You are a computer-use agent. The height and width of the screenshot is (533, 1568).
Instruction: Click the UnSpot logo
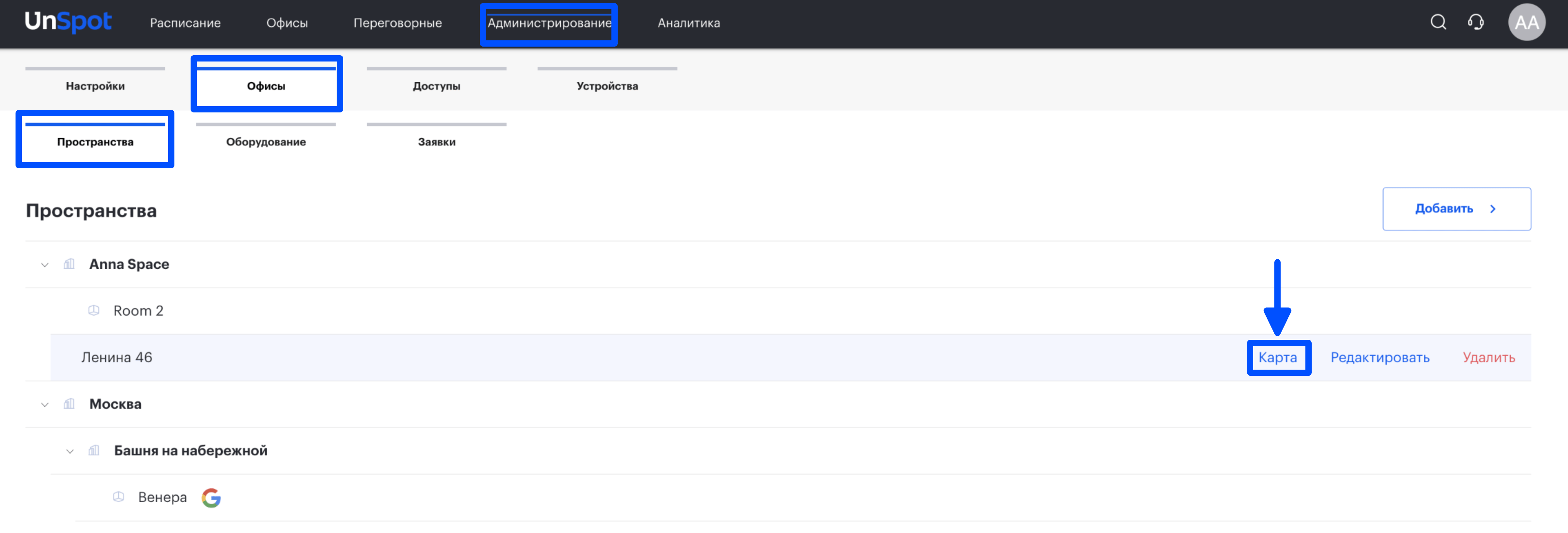coord(68,22)
